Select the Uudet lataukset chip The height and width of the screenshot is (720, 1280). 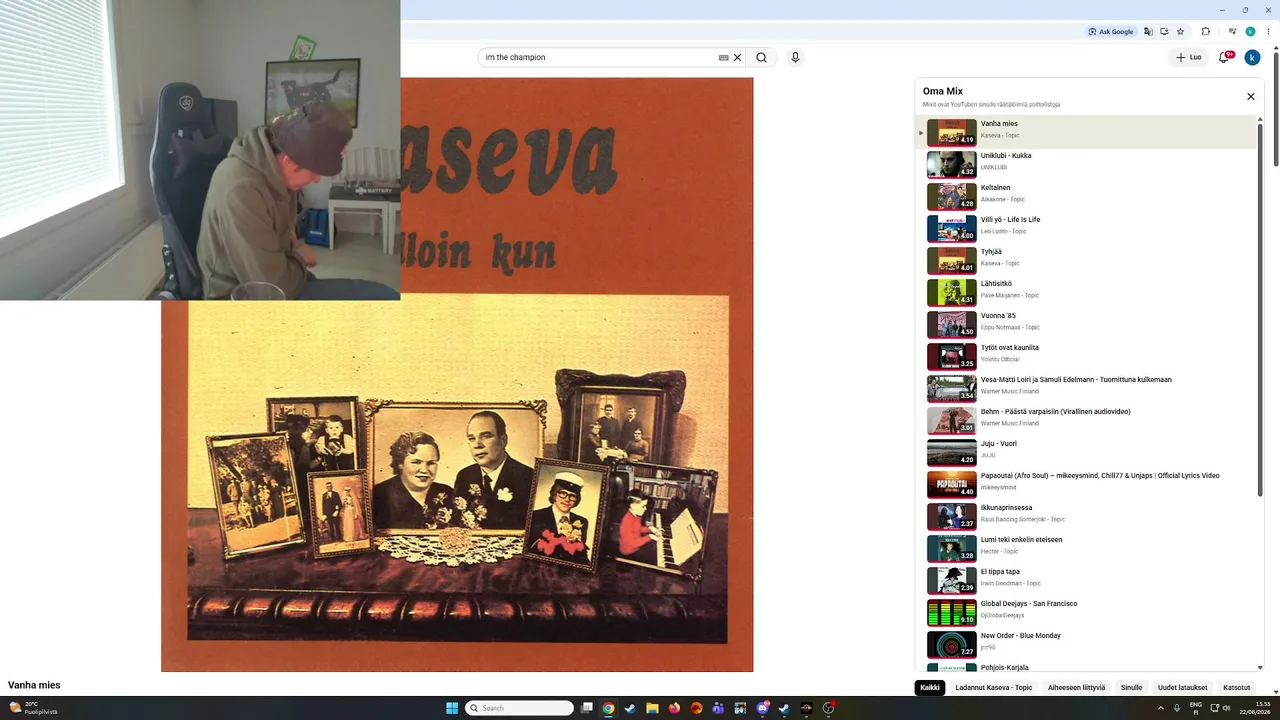click(x=1183, y=688)
